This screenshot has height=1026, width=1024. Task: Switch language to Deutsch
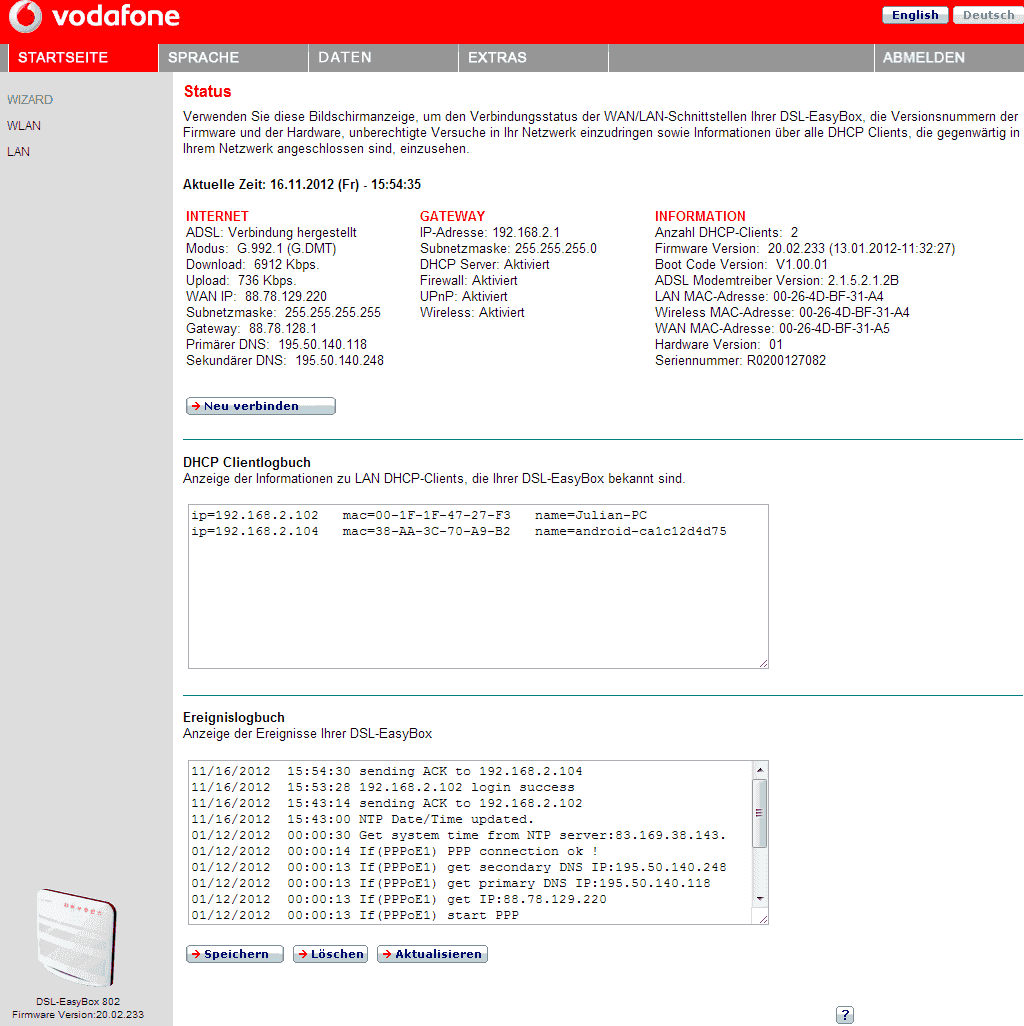988,15
